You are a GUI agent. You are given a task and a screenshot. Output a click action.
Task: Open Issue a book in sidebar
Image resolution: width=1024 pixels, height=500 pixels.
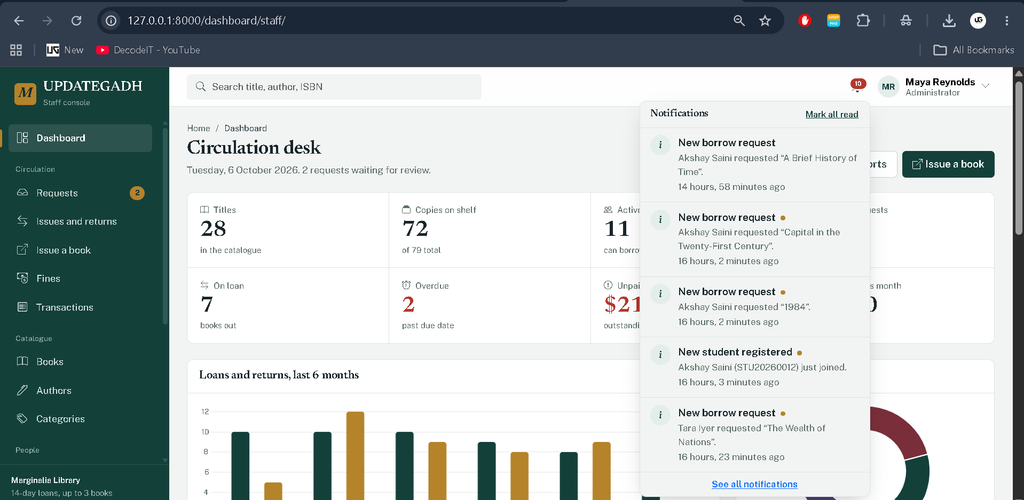[80, 250]
